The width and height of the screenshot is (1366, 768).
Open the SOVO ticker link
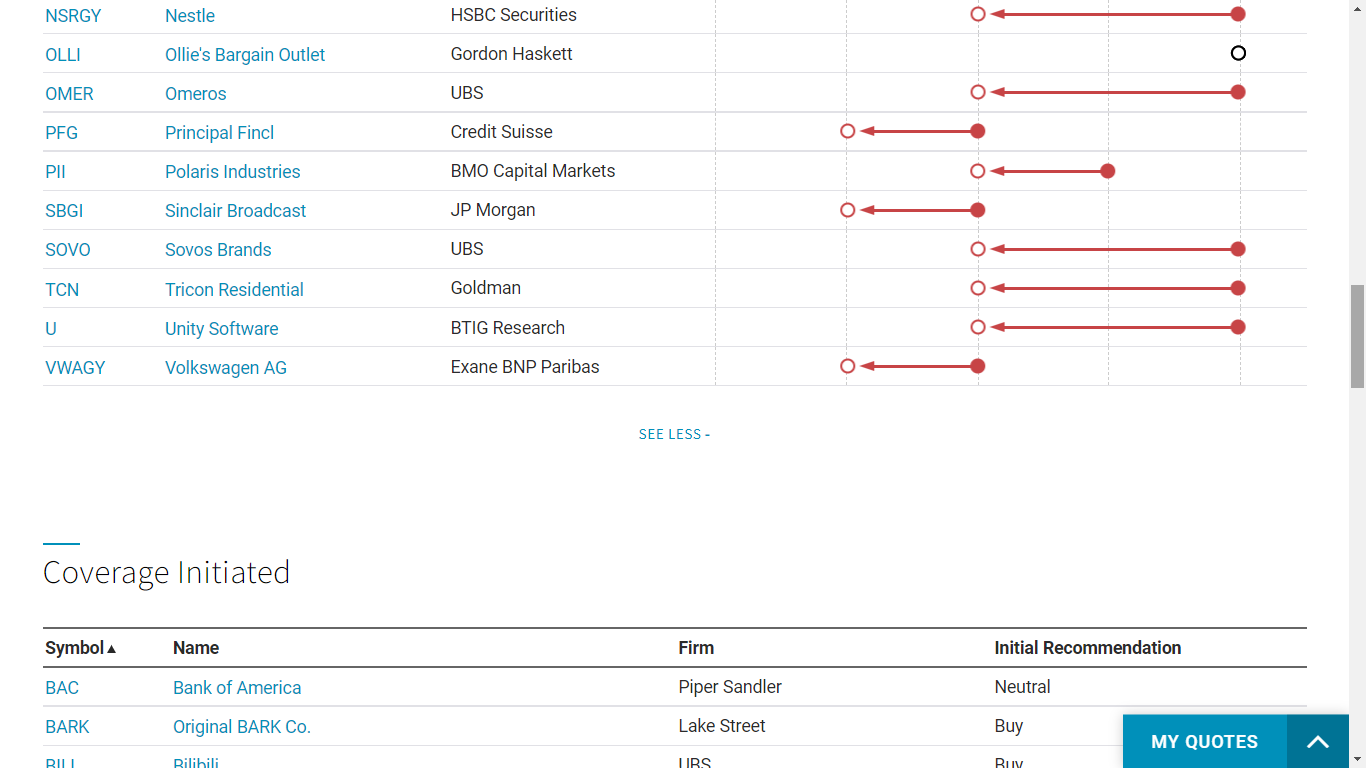point(67,250)
